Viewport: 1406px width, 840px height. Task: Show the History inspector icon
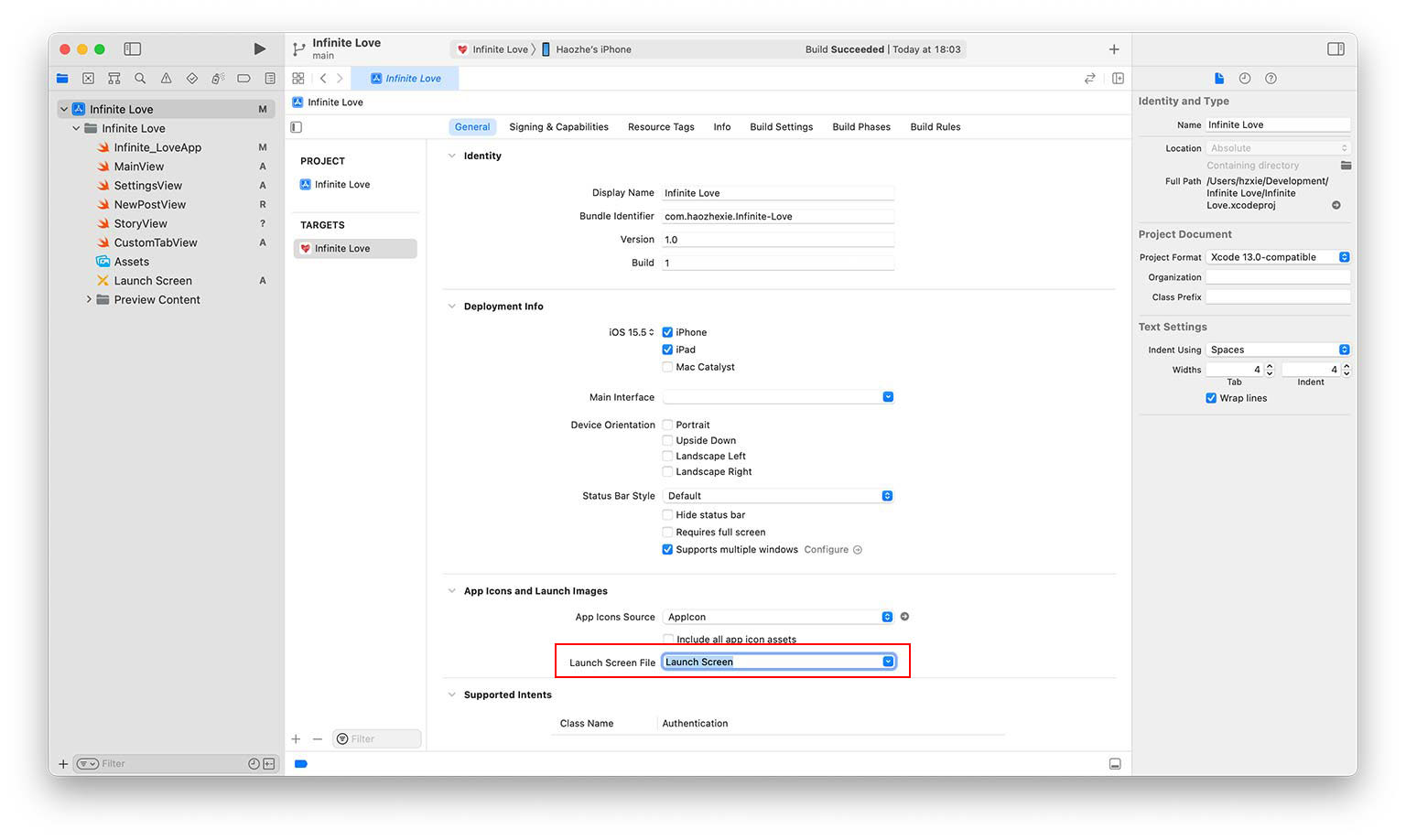tap(1245, 79)
